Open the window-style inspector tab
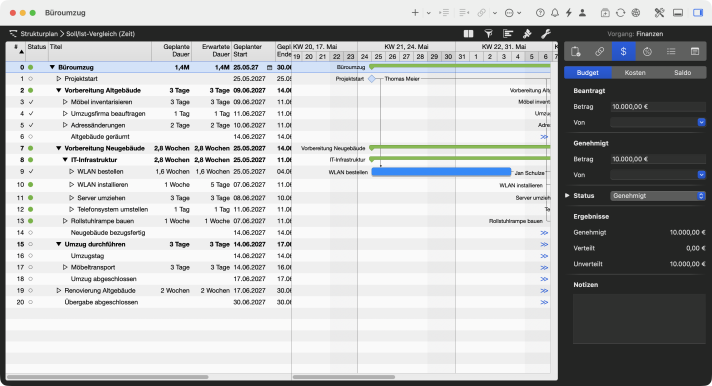The height and width of the screenshot is (386, 712). (695, 52)
